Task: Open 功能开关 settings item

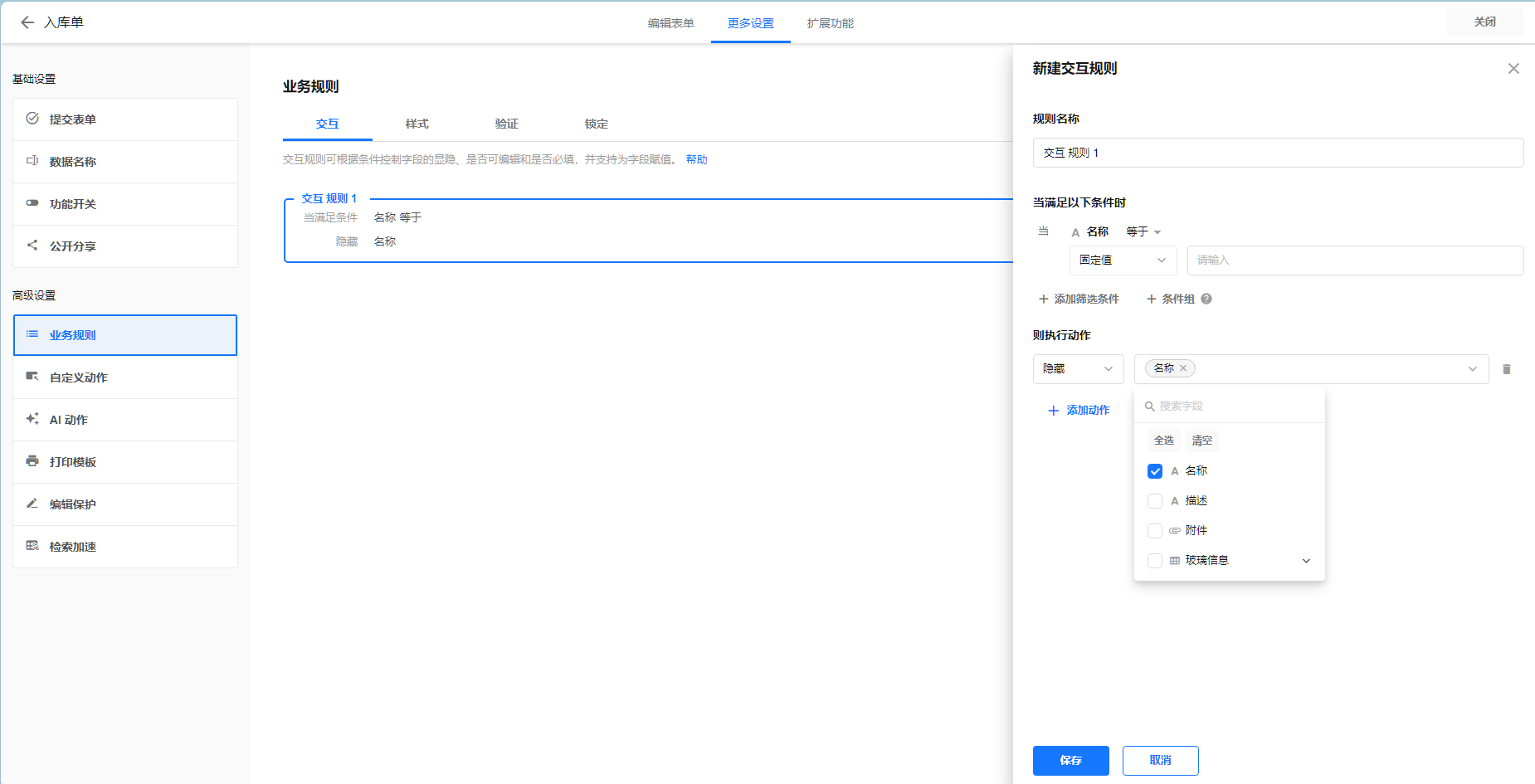Action: pyautogui.click(x=125, y=204)
